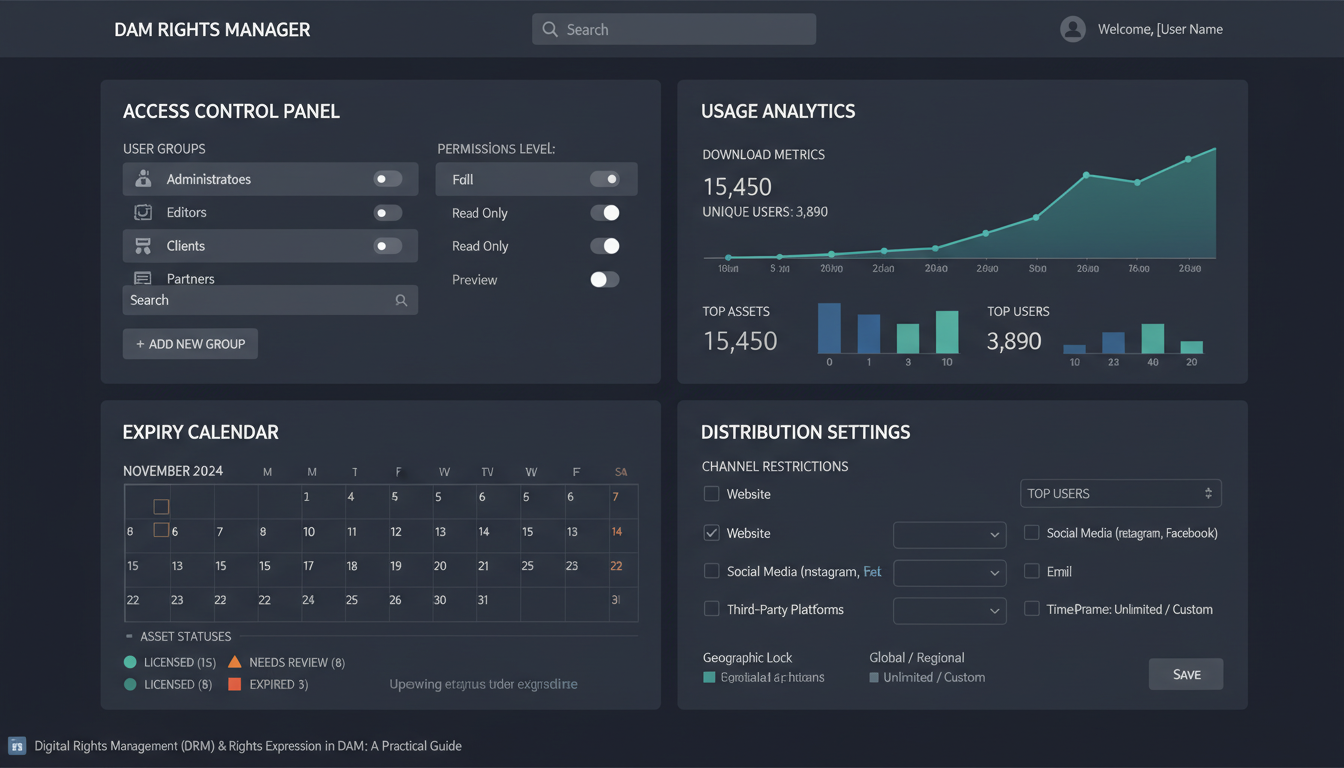Click the Asset Statuses legend icon

(x=128, y=636)
